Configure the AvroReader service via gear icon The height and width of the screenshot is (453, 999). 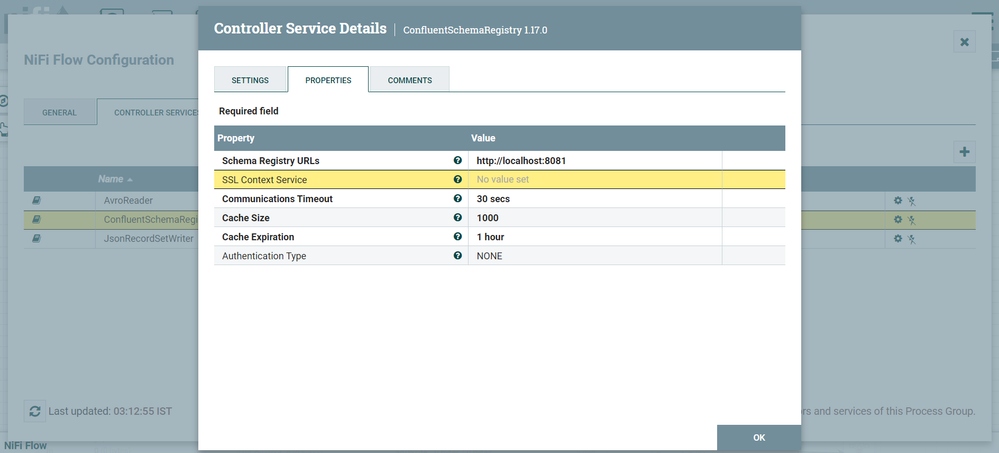(x=898, y=201)
